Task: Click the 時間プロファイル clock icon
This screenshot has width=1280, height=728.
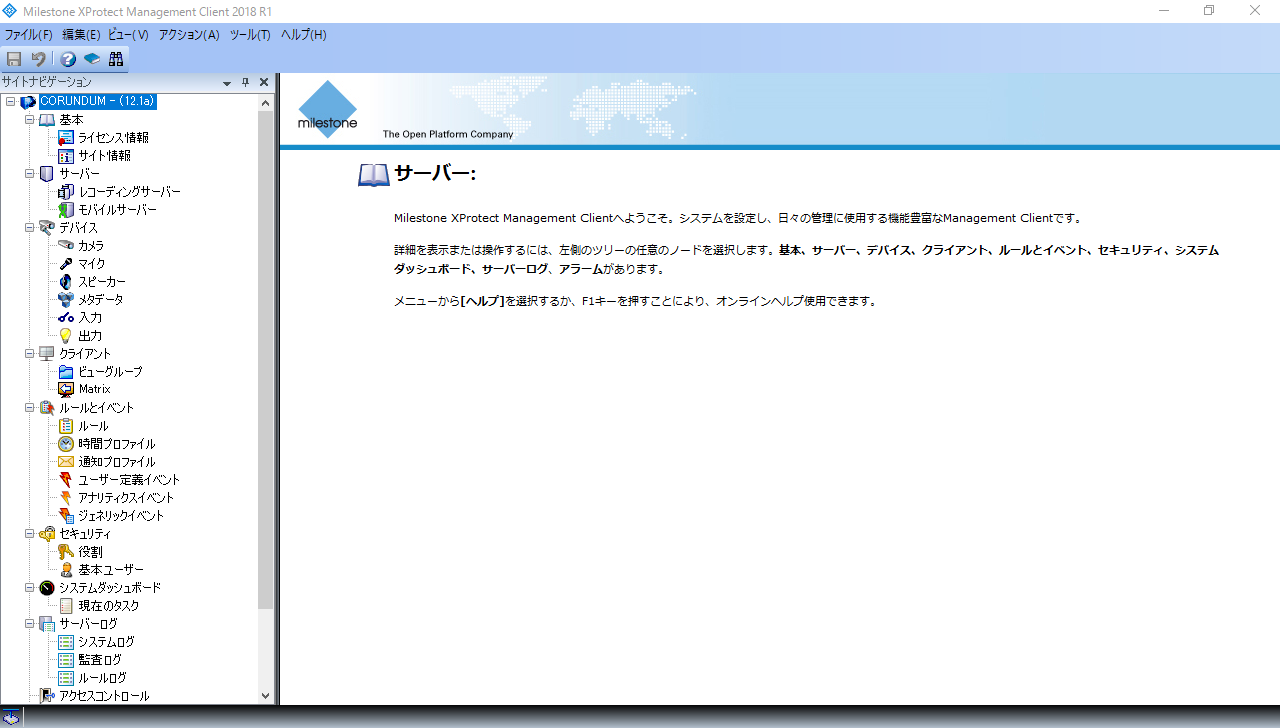Action: coord(66,444)
